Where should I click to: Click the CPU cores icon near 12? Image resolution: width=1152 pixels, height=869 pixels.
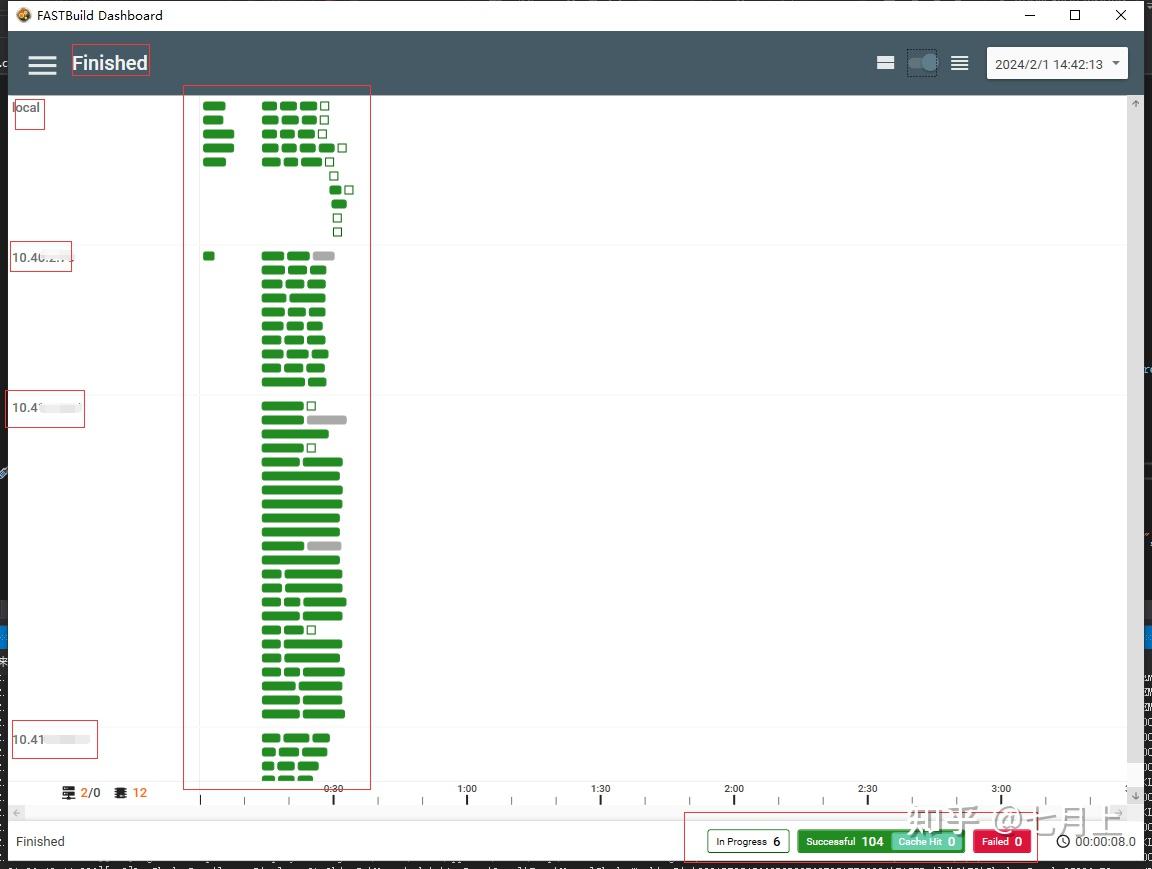tap(120, 793)
